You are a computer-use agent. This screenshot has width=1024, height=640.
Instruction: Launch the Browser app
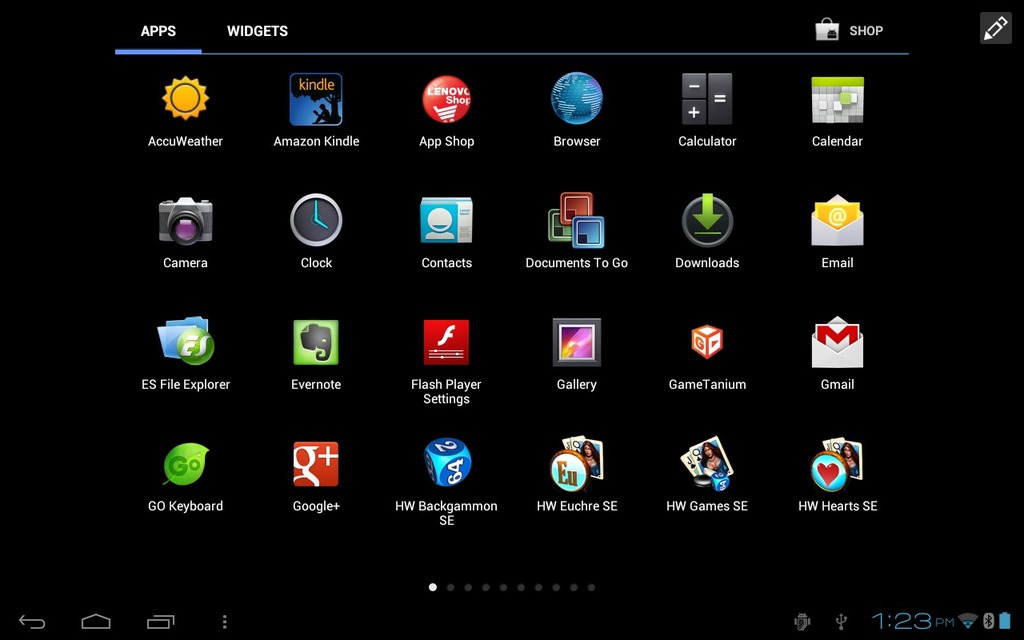[577, 99]
